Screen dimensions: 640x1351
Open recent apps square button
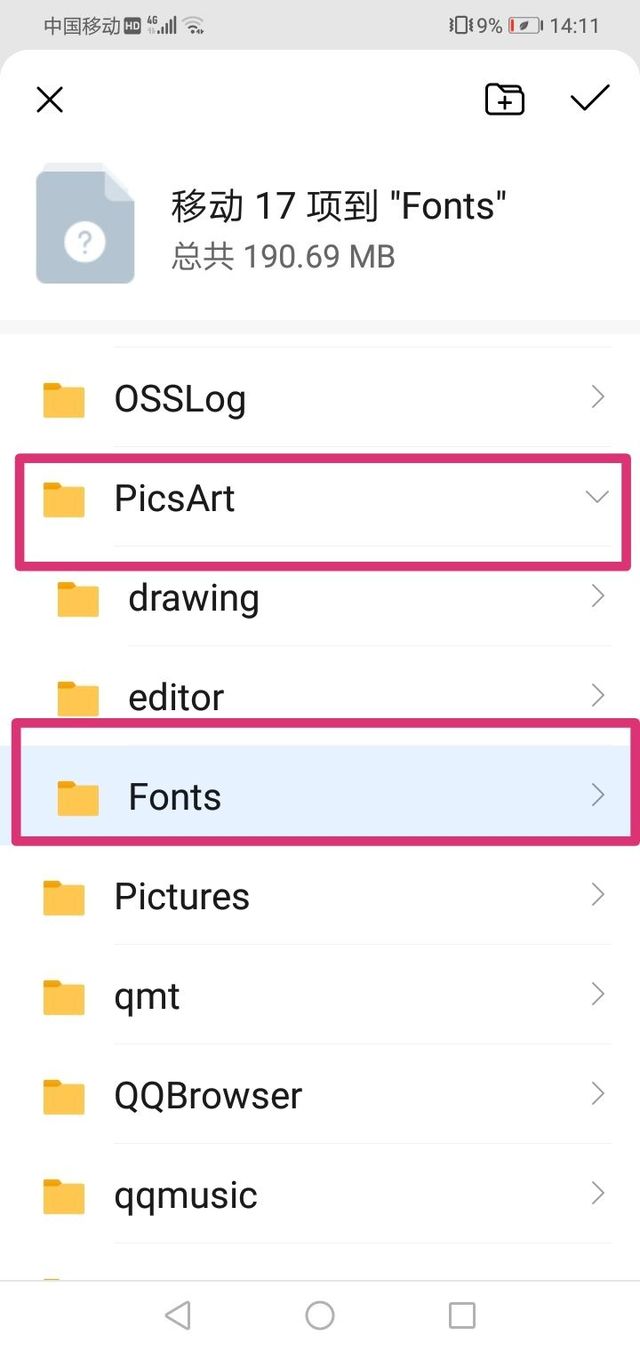[x=462, y=1315]
